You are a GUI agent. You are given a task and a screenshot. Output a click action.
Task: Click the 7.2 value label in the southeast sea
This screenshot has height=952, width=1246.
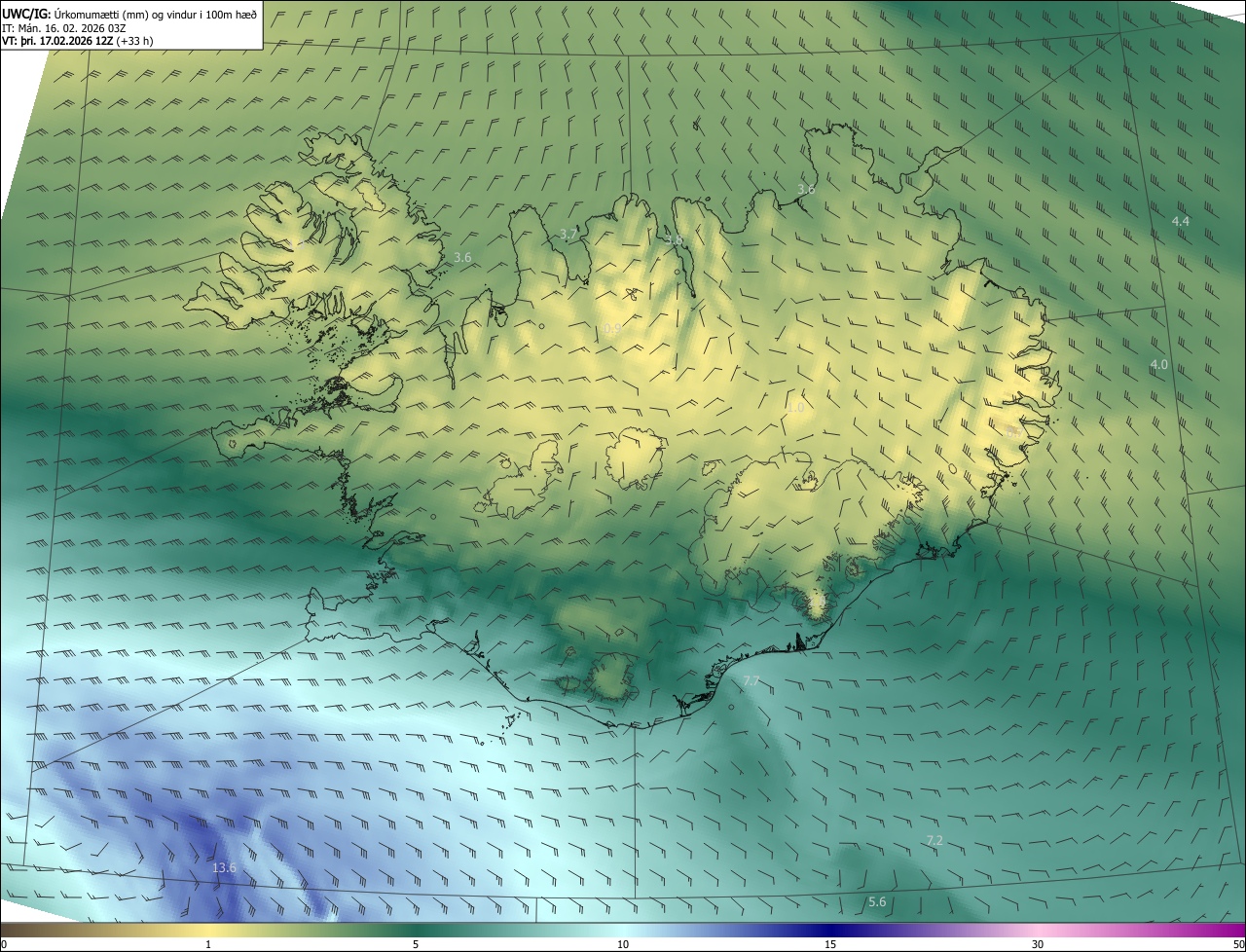tap(934, 840)
